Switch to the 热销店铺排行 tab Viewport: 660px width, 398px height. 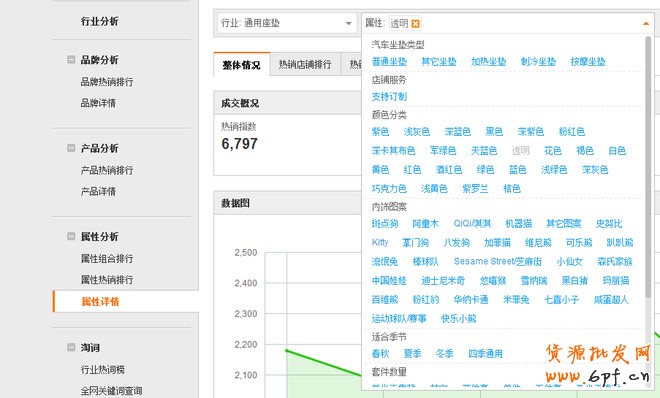(x=305, y=64)
